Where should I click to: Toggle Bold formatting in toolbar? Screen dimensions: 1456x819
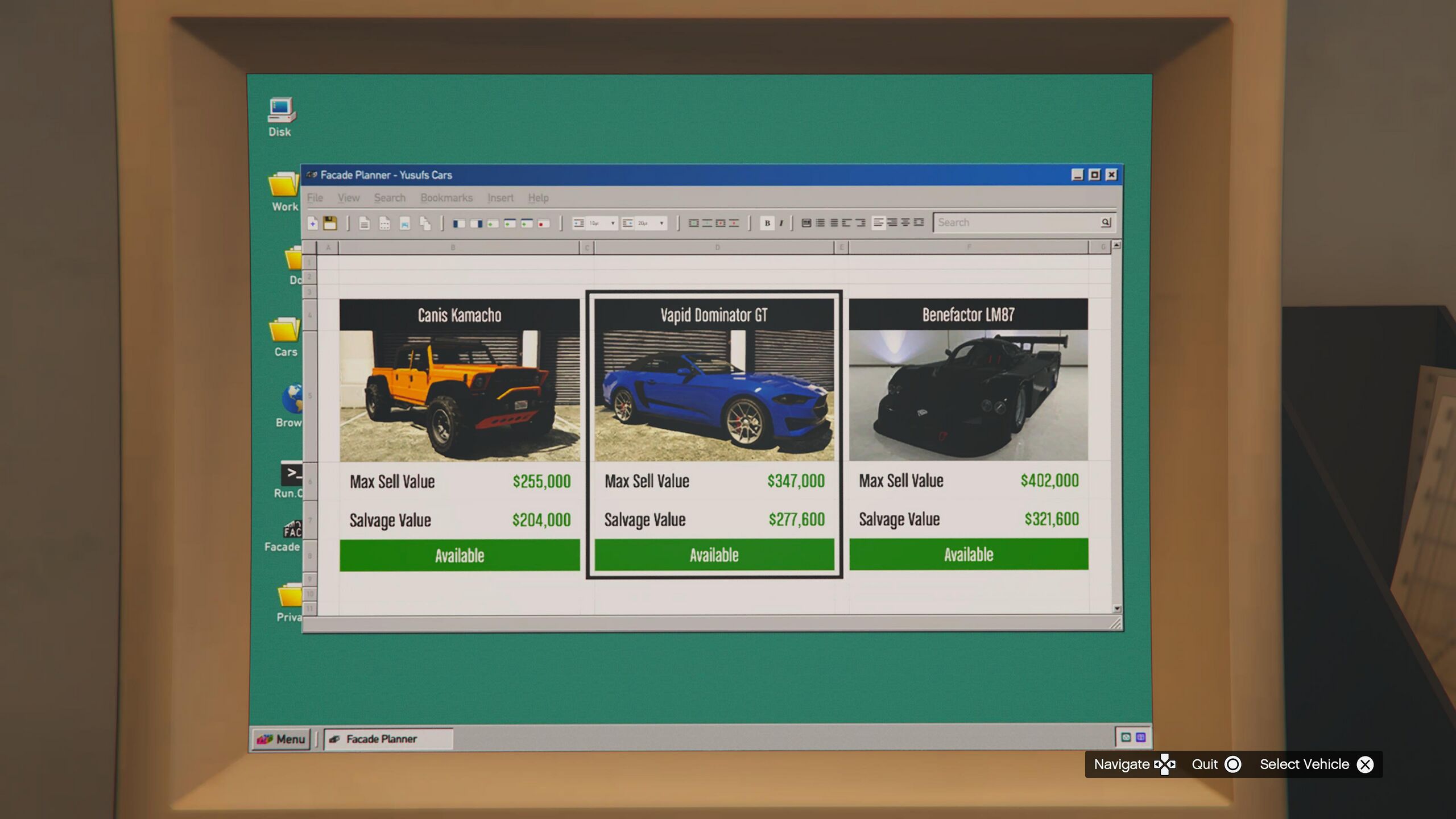click(x=767, y=223)
